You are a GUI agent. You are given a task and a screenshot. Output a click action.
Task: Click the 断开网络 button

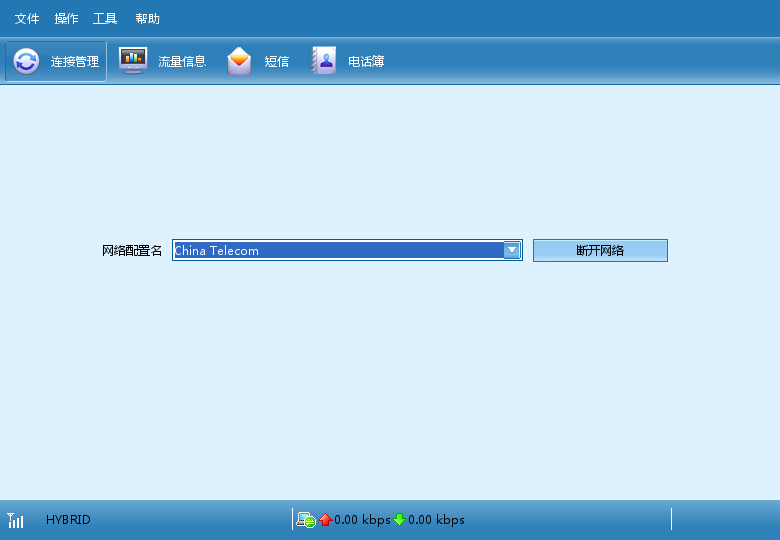click(600, 250)
